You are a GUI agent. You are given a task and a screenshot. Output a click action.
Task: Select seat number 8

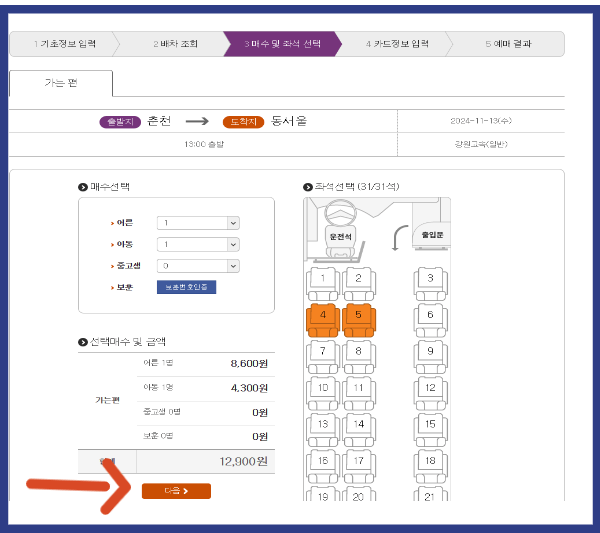pyautogui.click(x=359, y=357)
